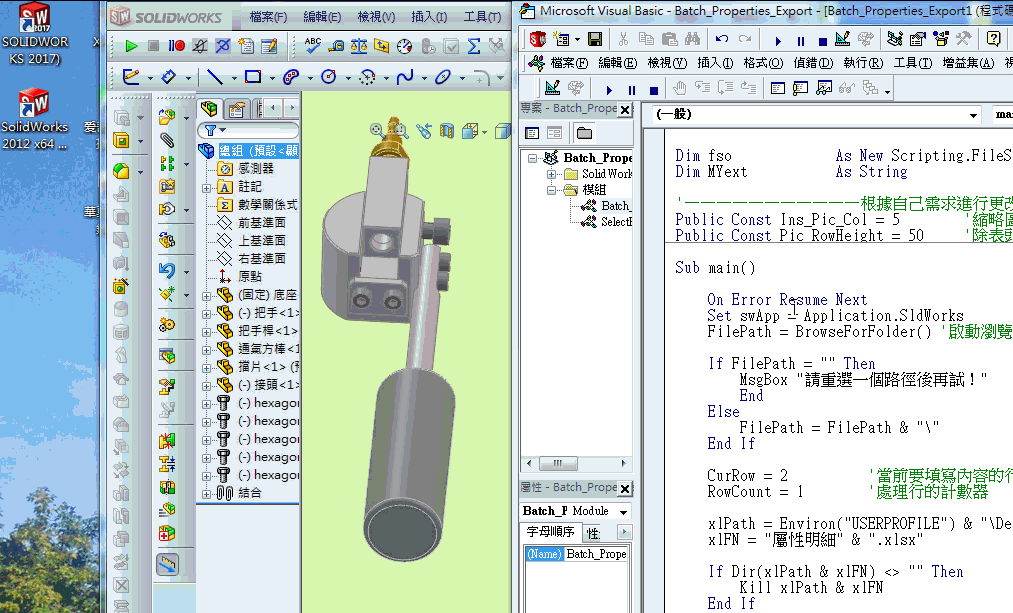Select the Spline sketch tool
This screenshot has height=613, width=1013.
(405, 78)
